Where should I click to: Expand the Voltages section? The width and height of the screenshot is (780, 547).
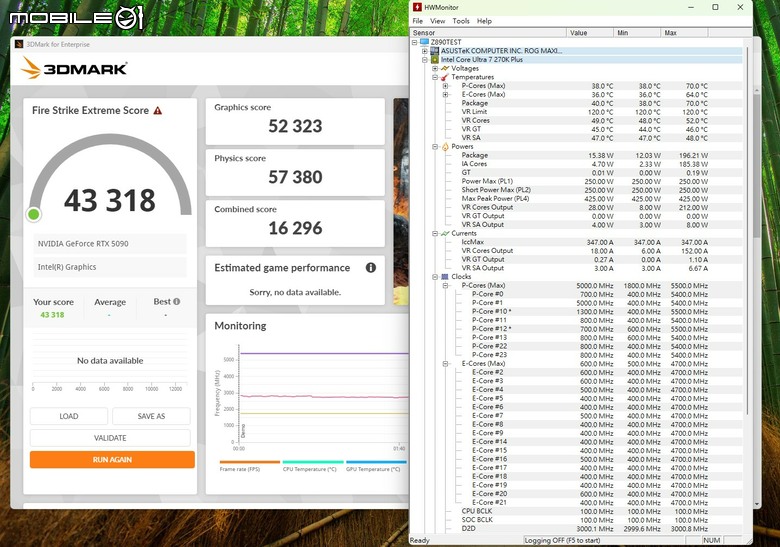[x=435, y=68]
